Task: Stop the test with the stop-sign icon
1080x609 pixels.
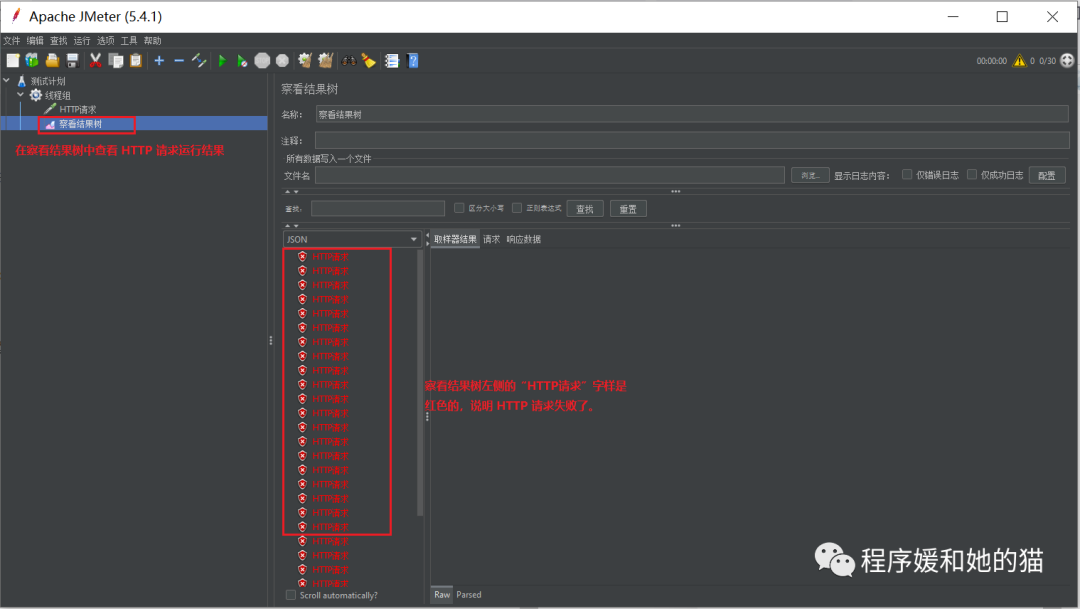Action: point(262,61)
